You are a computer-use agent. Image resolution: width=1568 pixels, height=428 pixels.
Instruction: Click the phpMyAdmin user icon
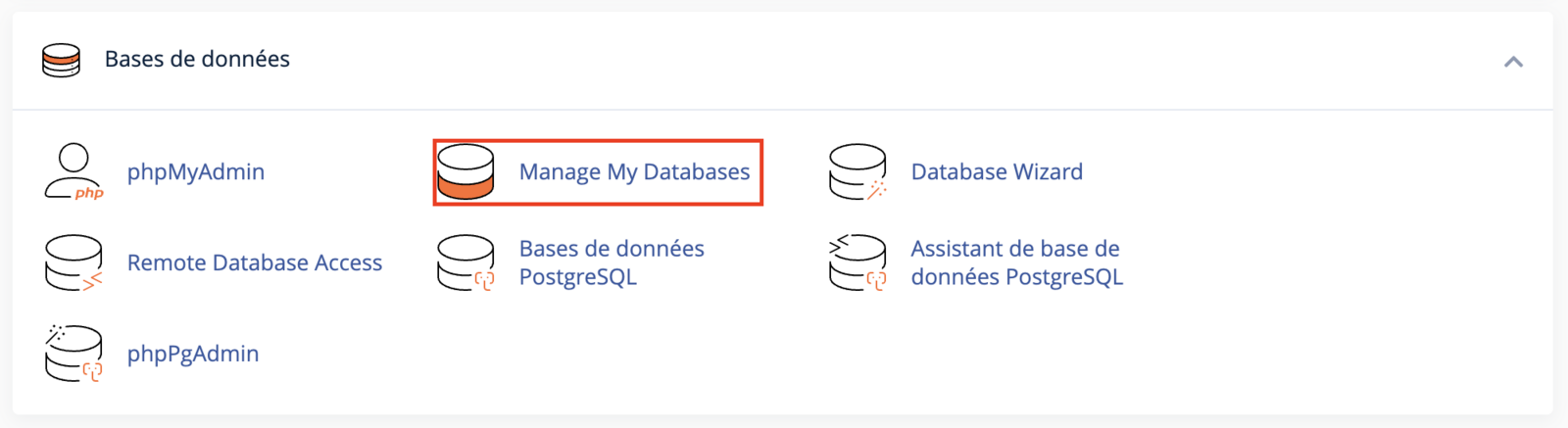pos(73,171)
